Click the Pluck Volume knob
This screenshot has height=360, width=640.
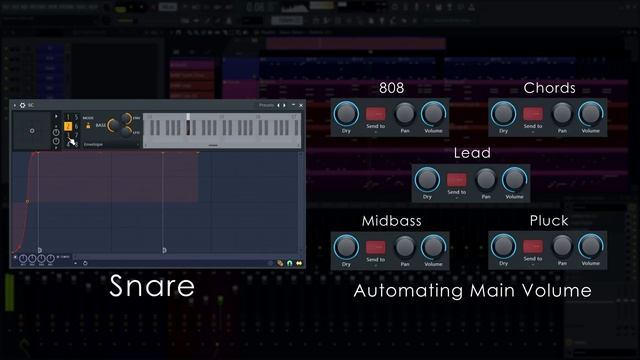tap(591, 247)
